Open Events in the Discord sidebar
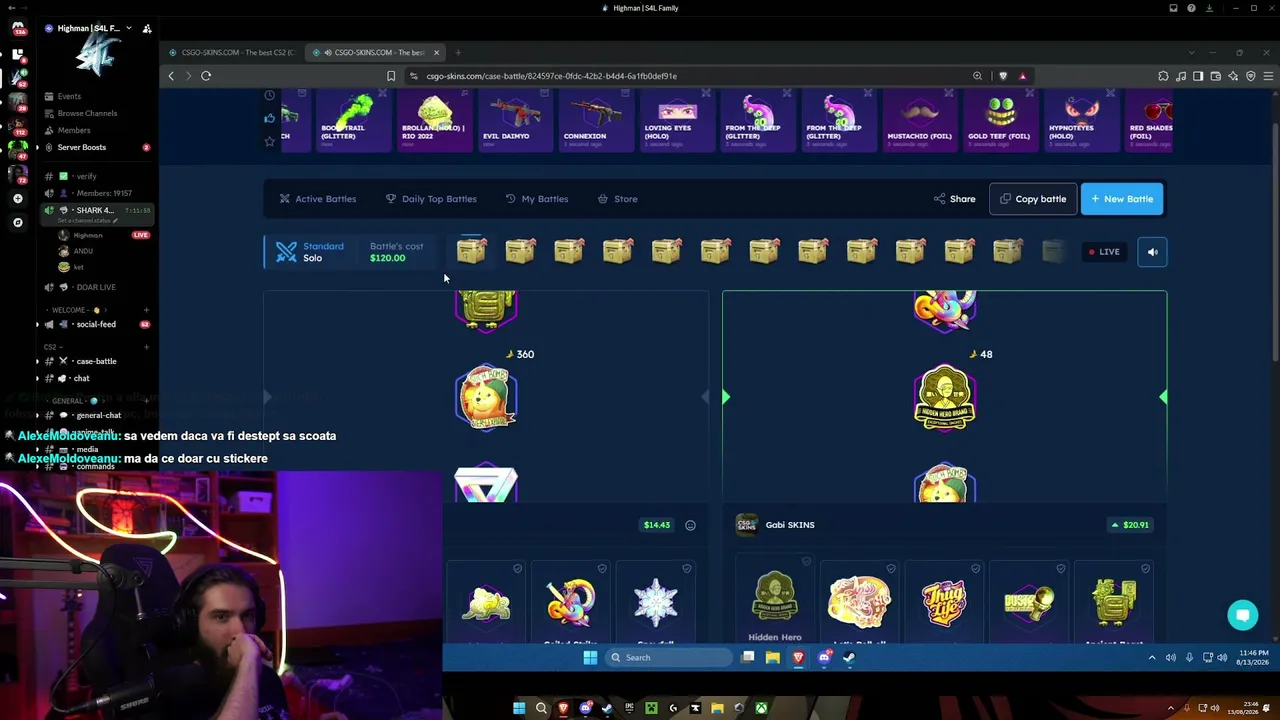Viewport: 1280px width, 720px height. tap(69, 96)
